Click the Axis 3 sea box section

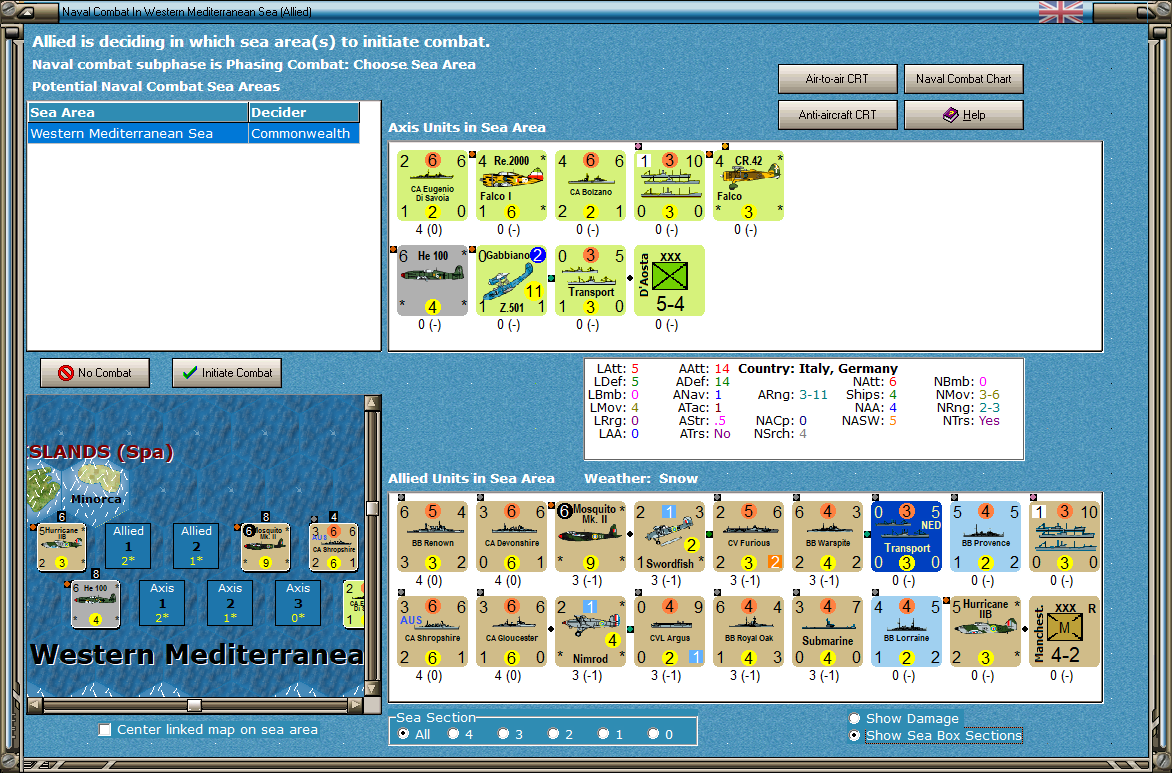point(297,603)
